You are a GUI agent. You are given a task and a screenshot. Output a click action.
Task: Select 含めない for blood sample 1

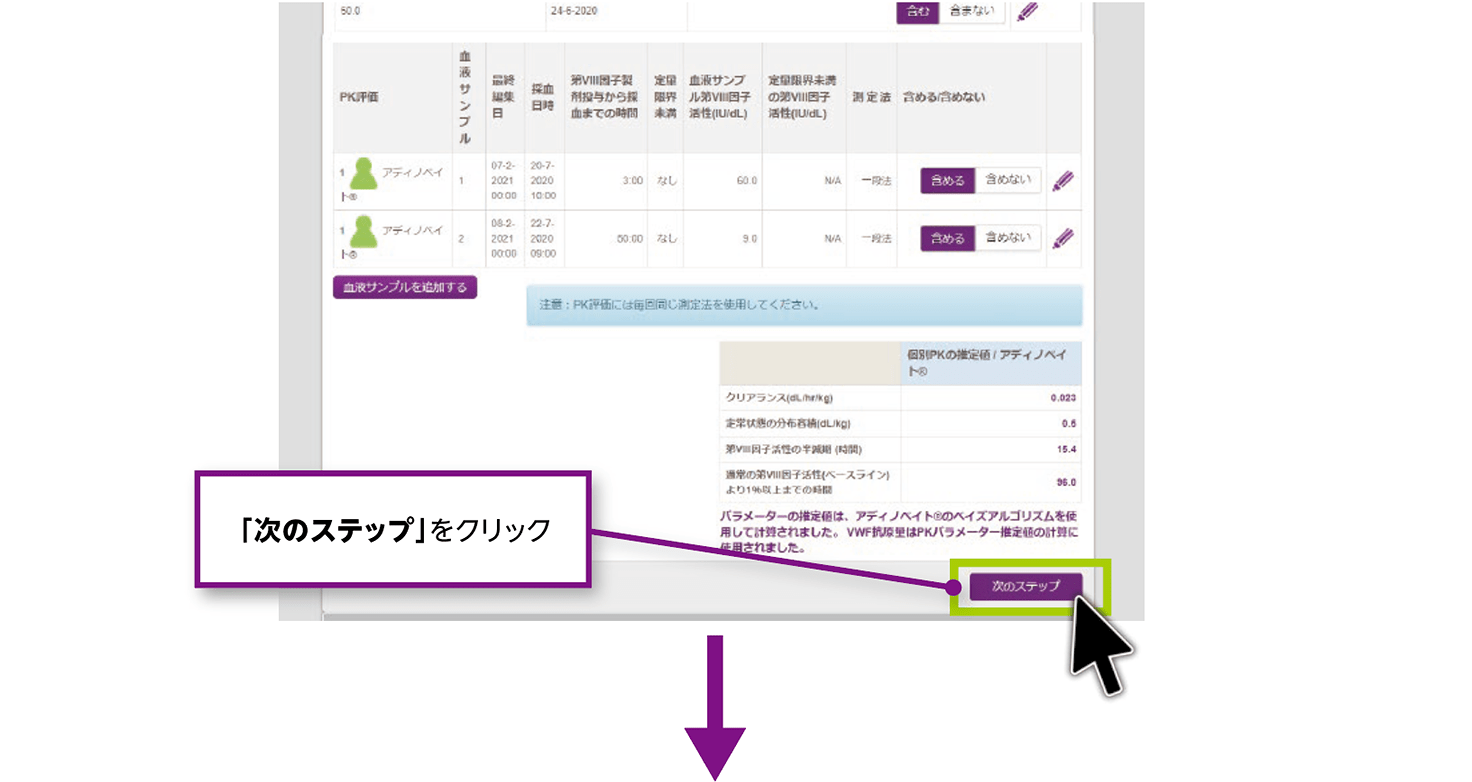1008,181
